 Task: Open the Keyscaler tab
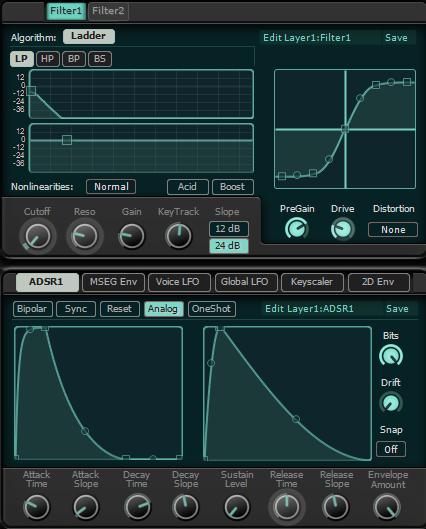(312, 282)
